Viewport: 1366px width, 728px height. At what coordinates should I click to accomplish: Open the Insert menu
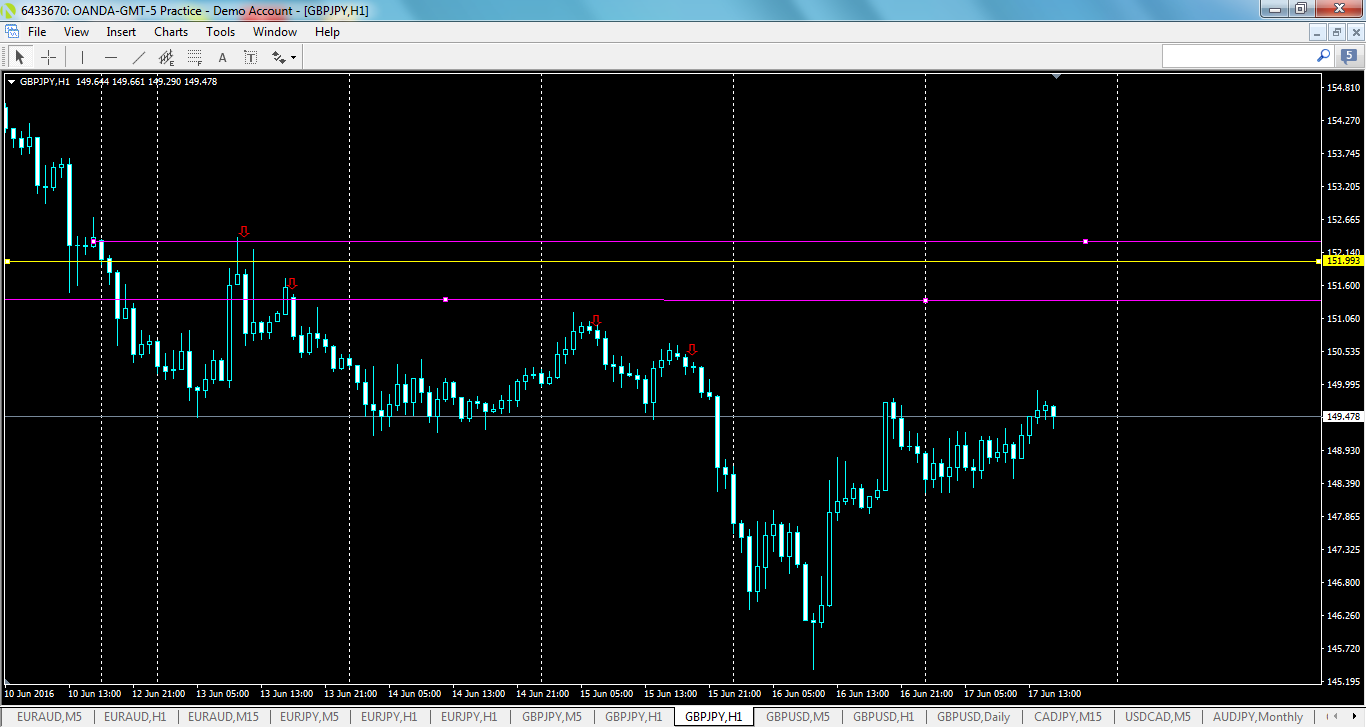tap(120, 31)
